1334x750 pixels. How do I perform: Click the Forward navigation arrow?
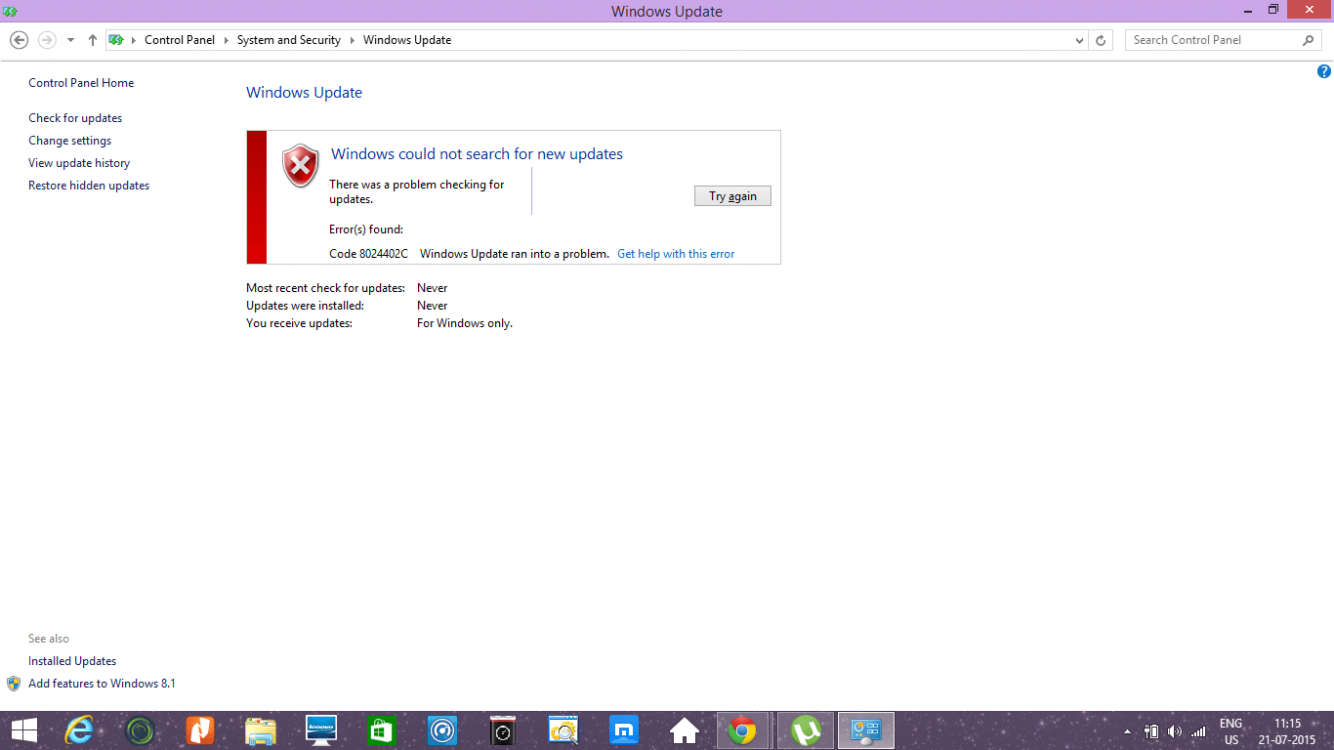(x=47, y=40)
